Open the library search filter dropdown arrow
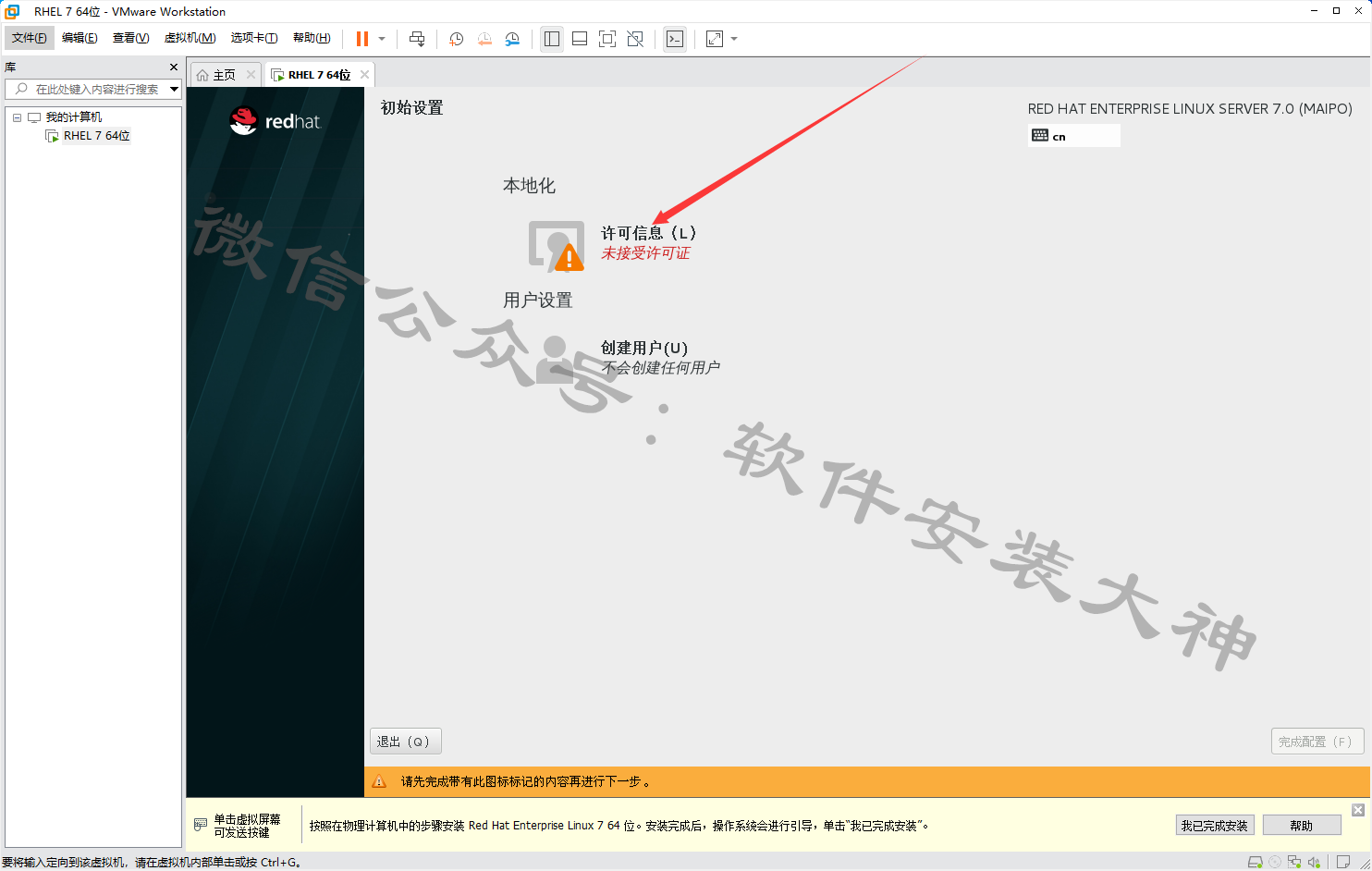 pos(174,90)
